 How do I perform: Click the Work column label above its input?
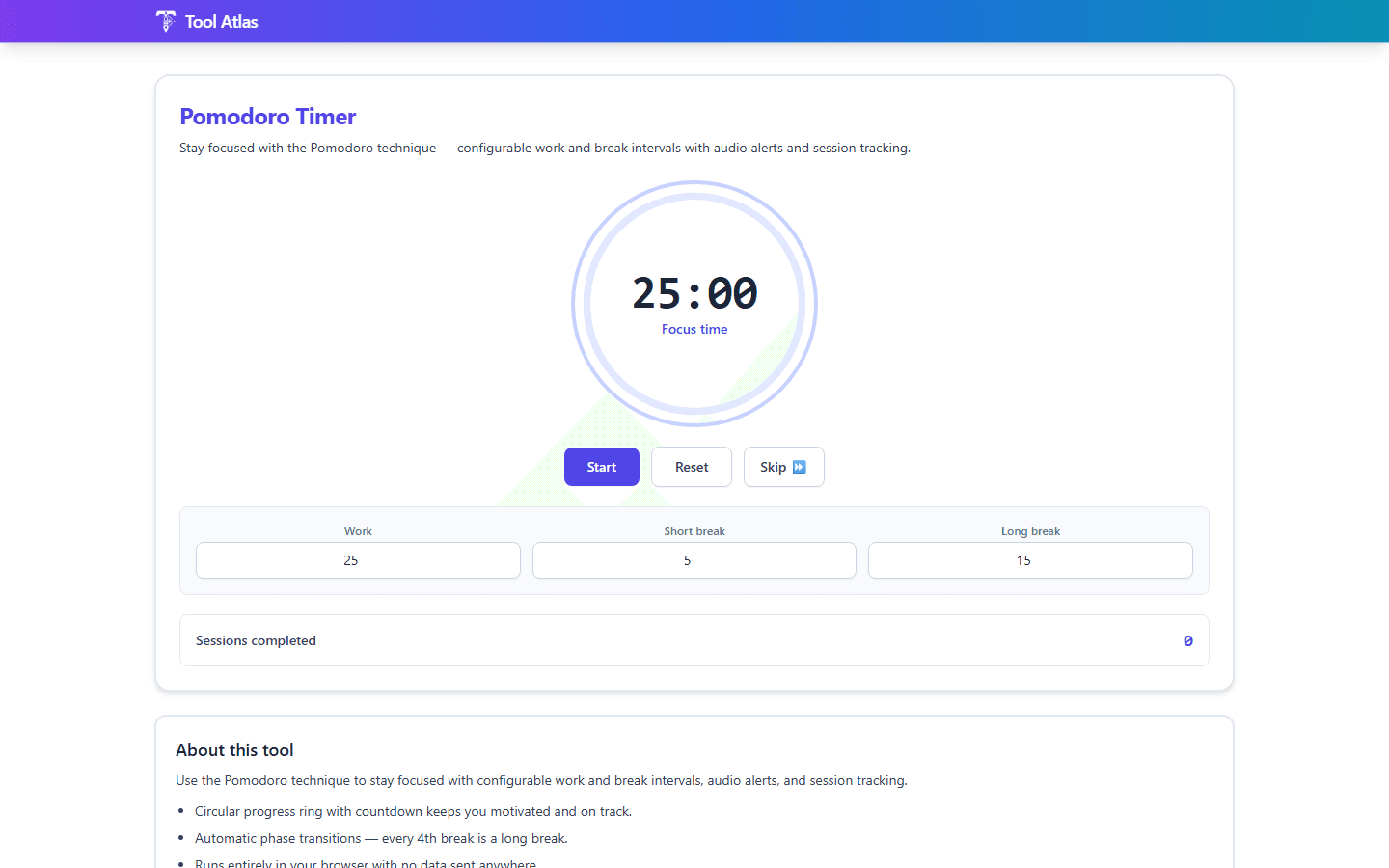(x=358, y=530)
